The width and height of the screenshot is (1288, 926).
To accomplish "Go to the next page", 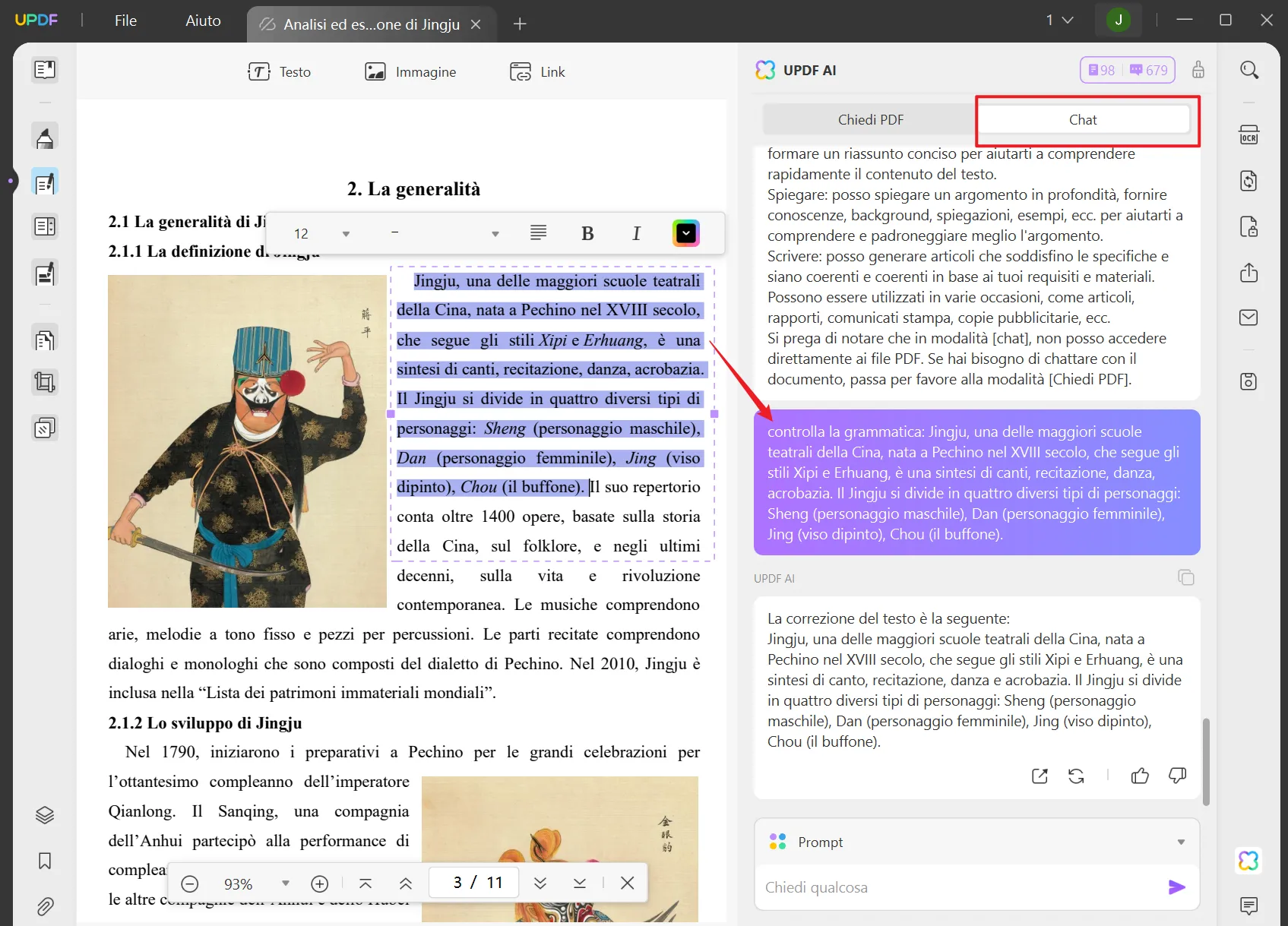I will click(540, 883).
